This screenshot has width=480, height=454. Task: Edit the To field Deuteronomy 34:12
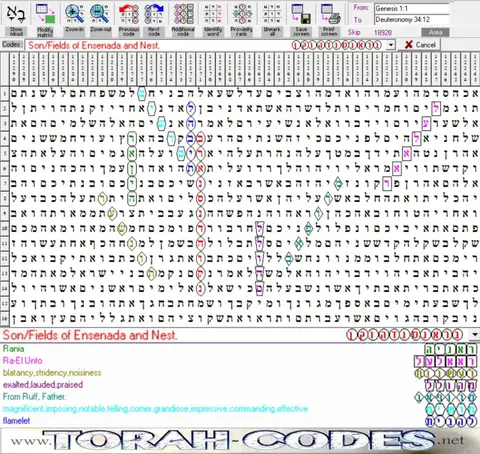tap(411, 20)
